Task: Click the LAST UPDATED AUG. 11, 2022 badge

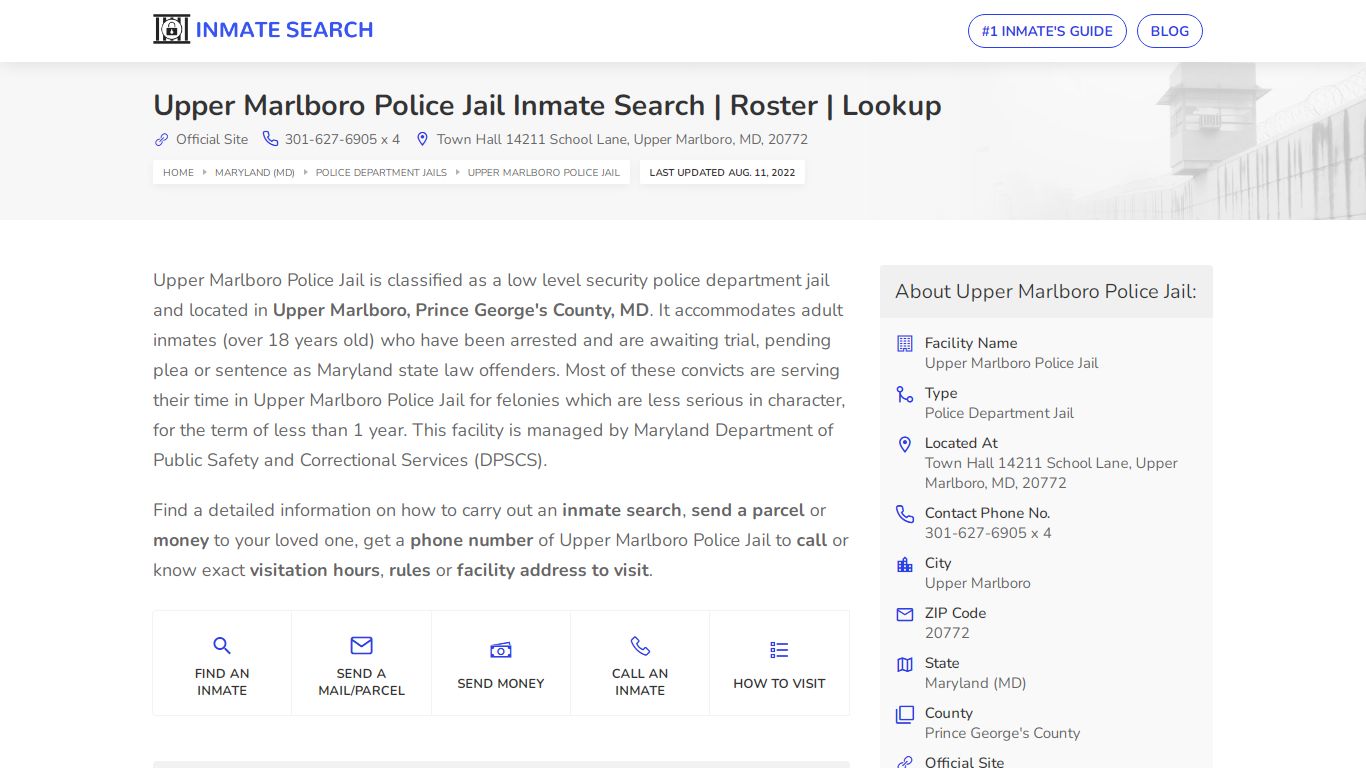Action: pyautogui.click(x=722, y=173)
